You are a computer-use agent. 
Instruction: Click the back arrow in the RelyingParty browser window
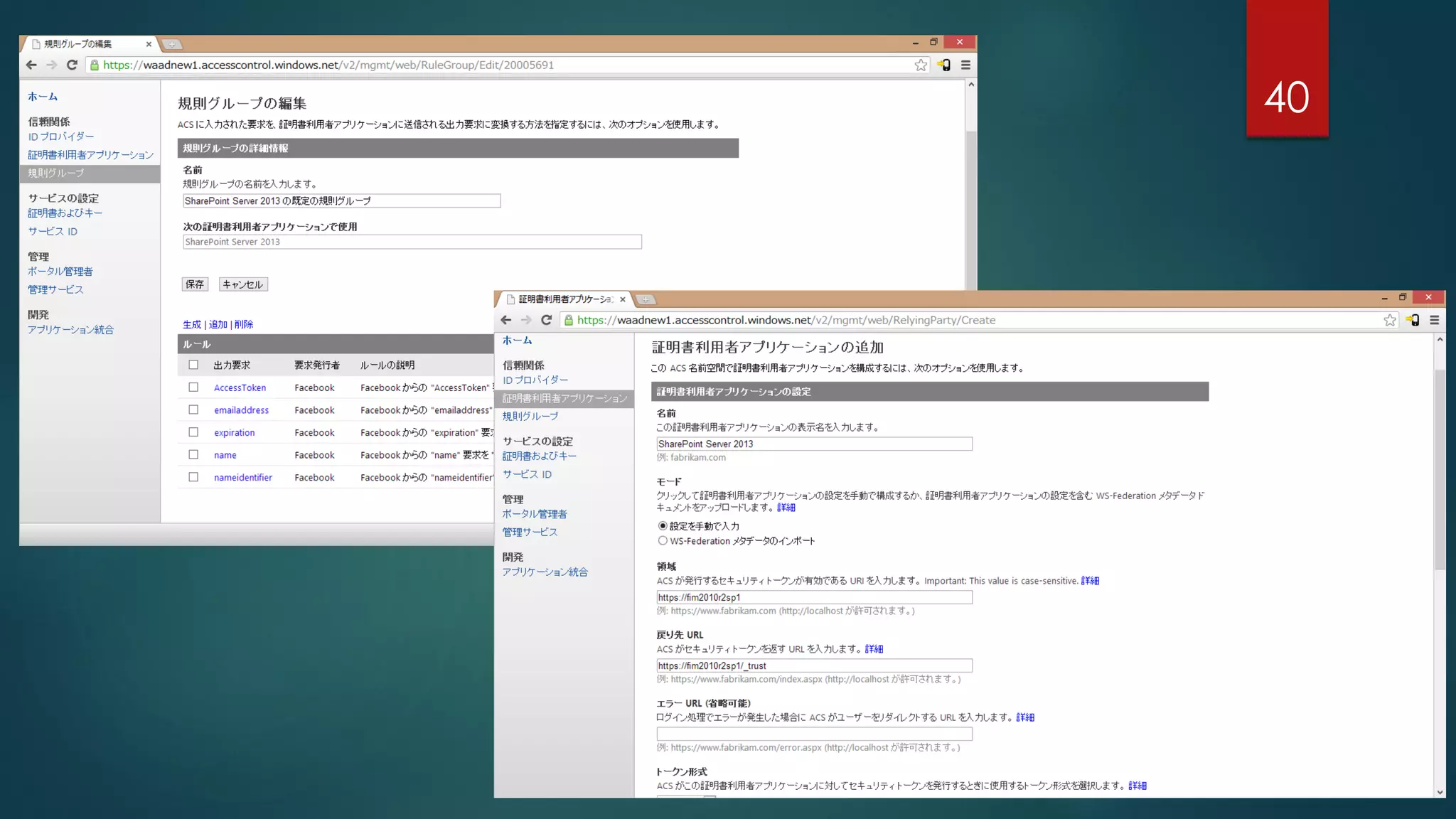pyautogui.click(x=506, y=320)
